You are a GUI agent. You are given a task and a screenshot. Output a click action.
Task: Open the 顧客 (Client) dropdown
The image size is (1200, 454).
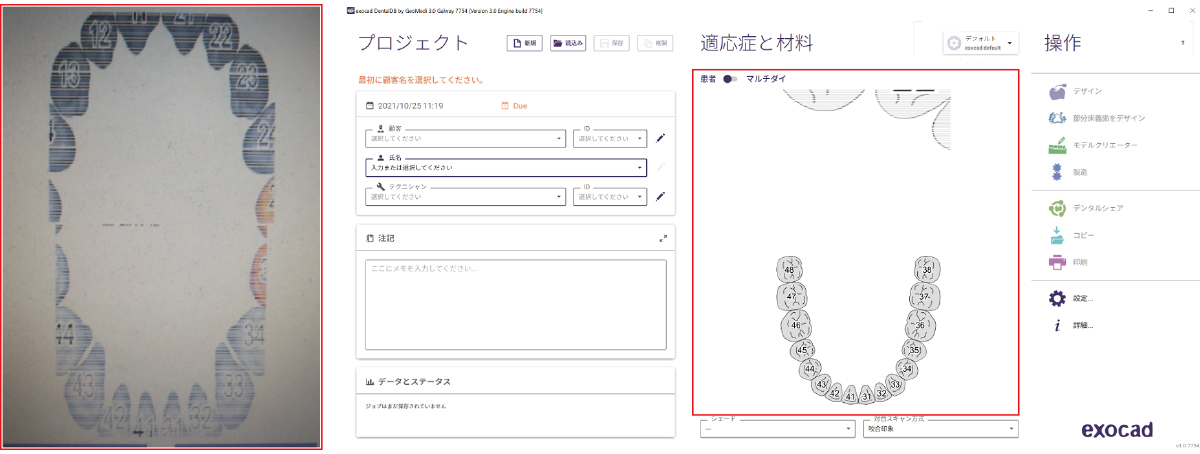click(x=466, y=139)
